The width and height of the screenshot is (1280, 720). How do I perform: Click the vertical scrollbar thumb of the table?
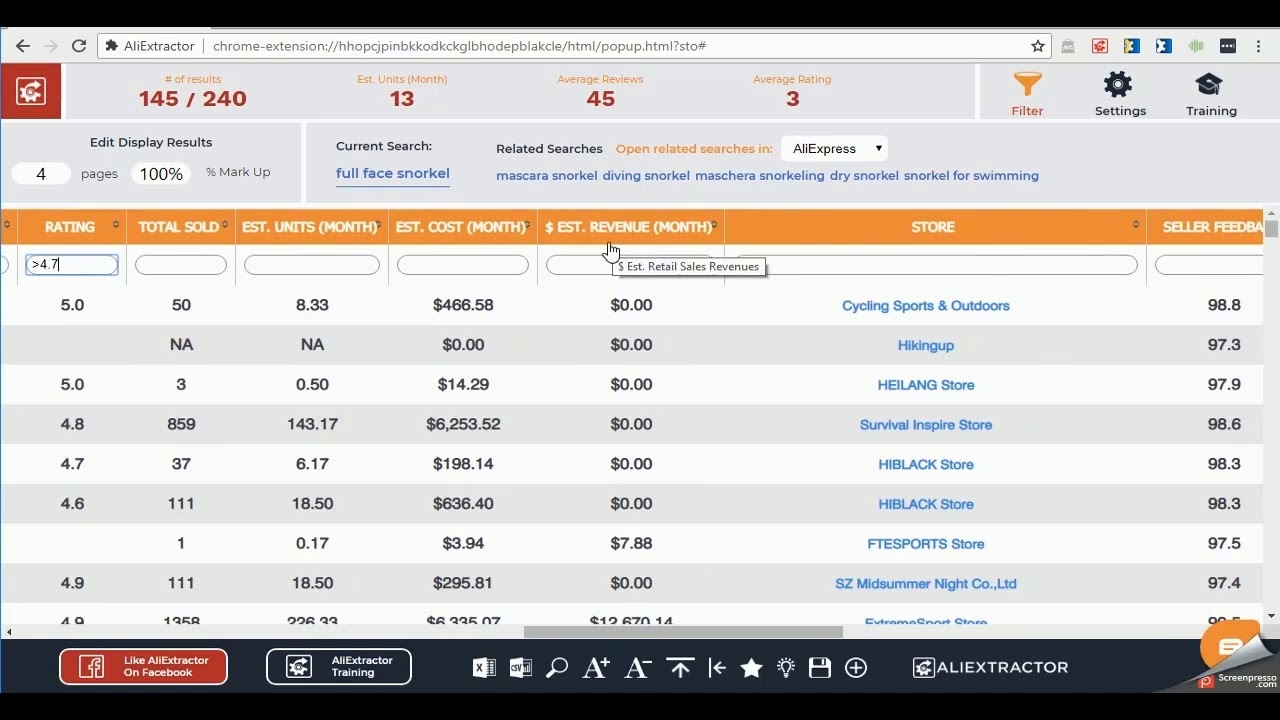pyautogui.click(x=1271, y=229)
